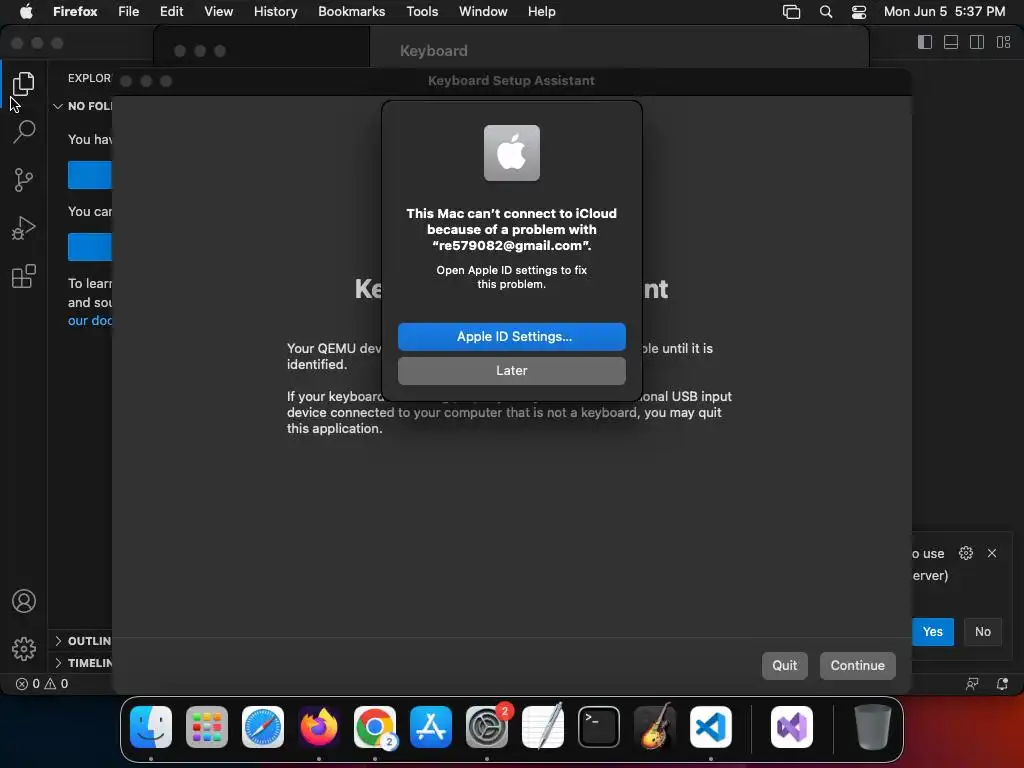
Task: Open Control Center in menu bar
Action: click(859, 11)
